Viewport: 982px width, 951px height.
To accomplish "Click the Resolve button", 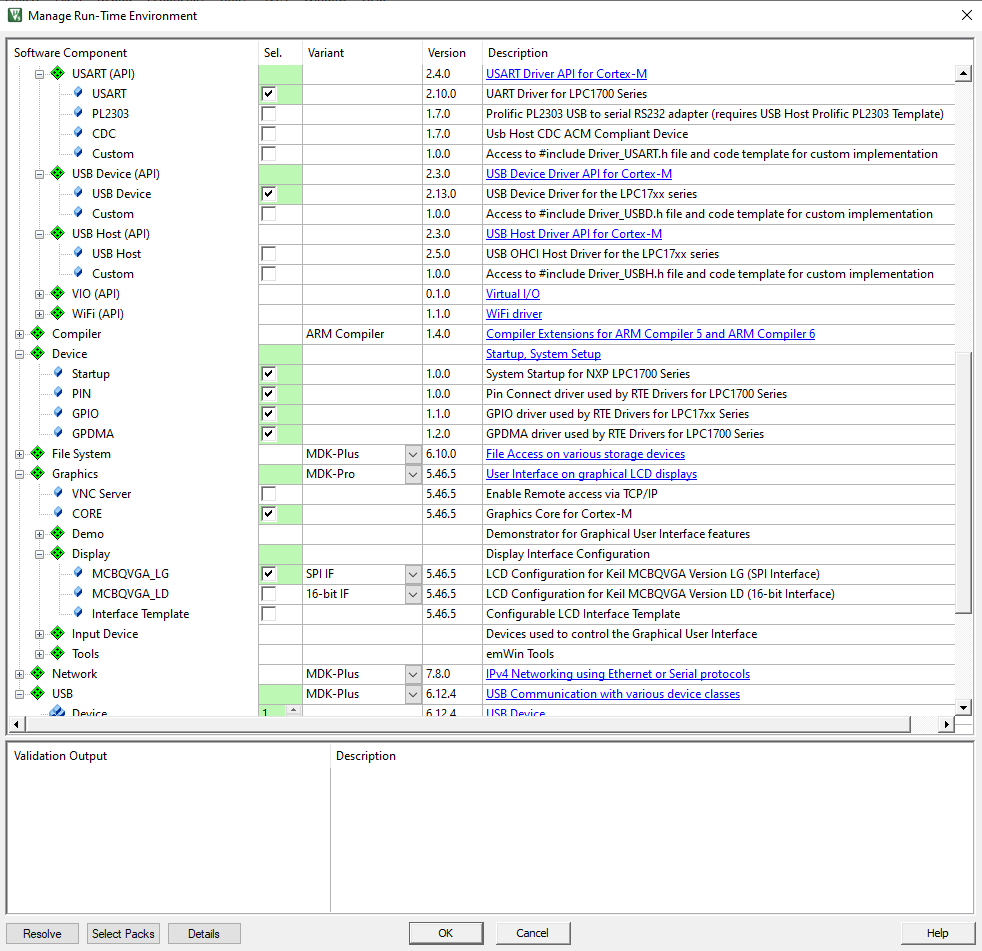I will [42, 932].
